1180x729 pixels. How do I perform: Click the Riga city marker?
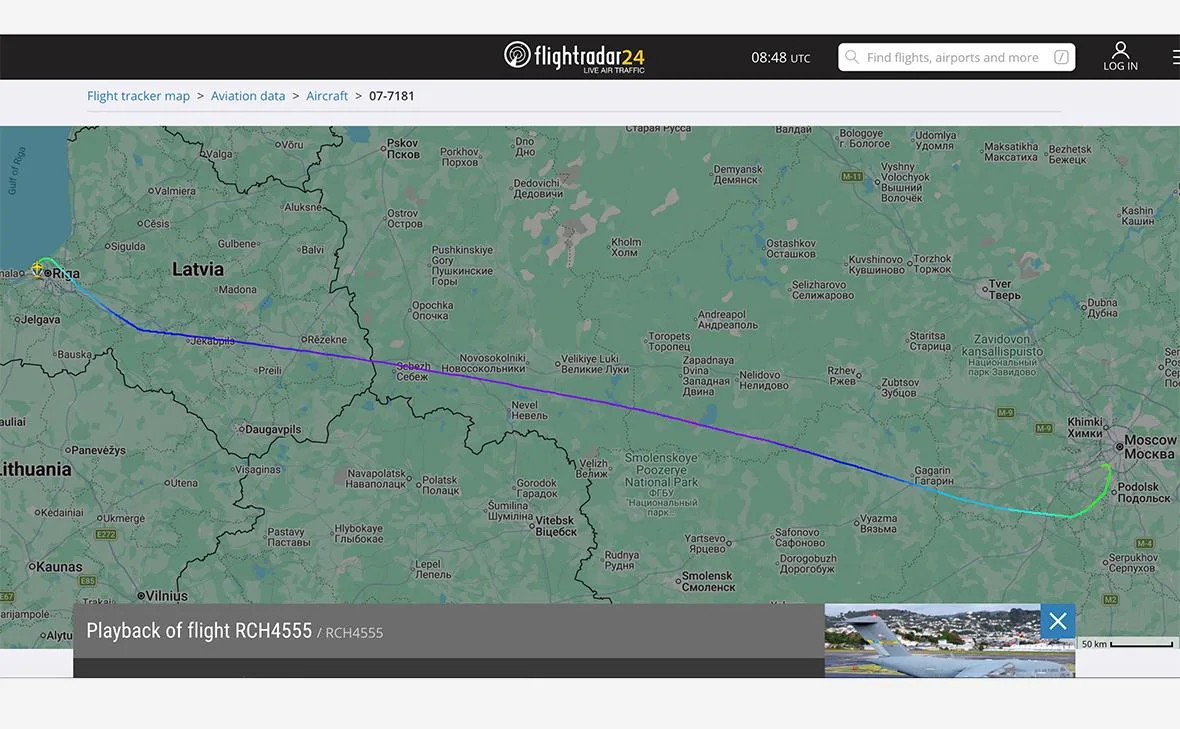[48, 273]
